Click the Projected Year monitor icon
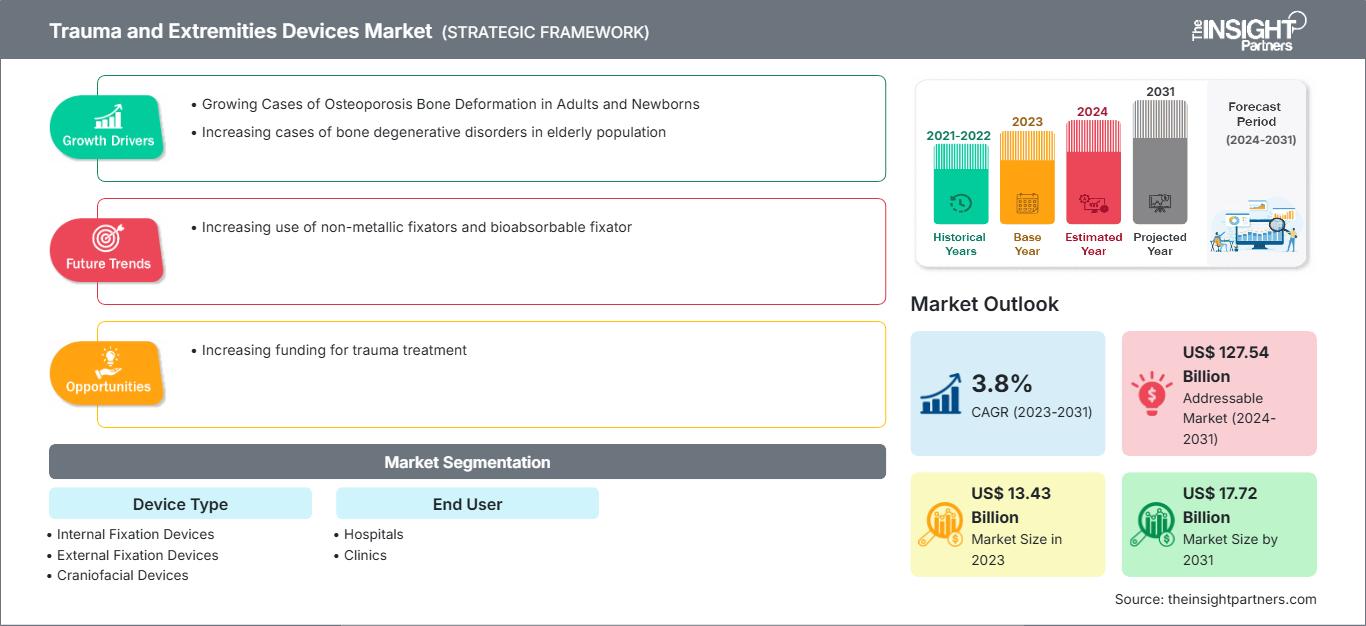 click(x=1160, y=200)
